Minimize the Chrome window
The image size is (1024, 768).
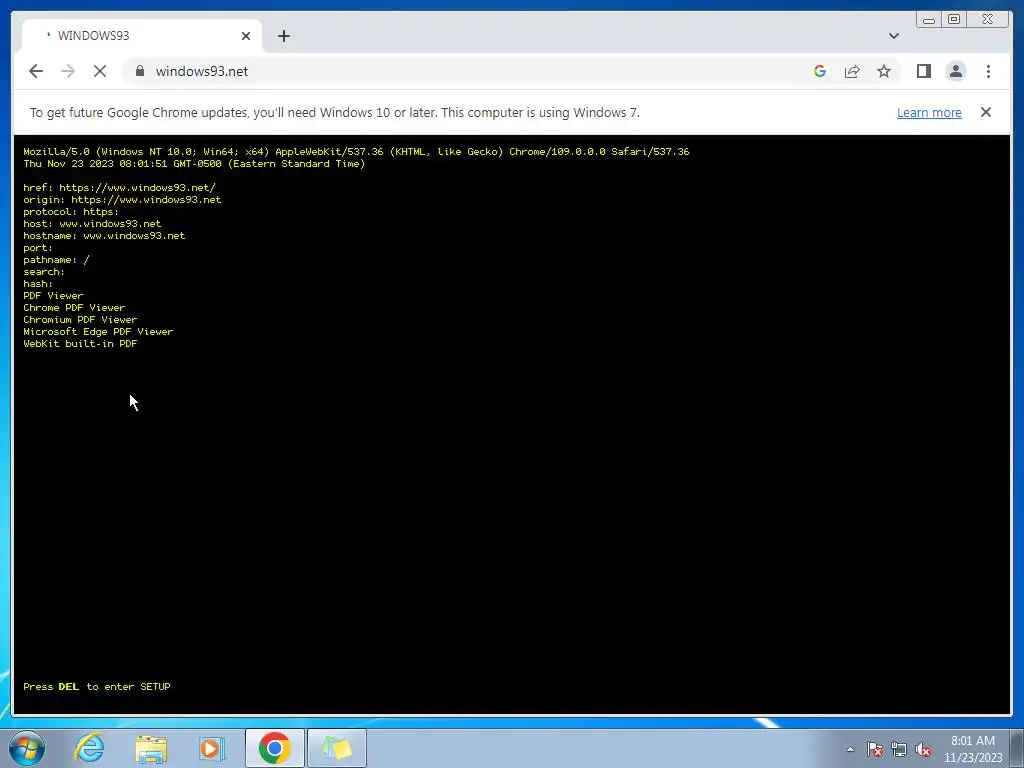click(929, 20)
